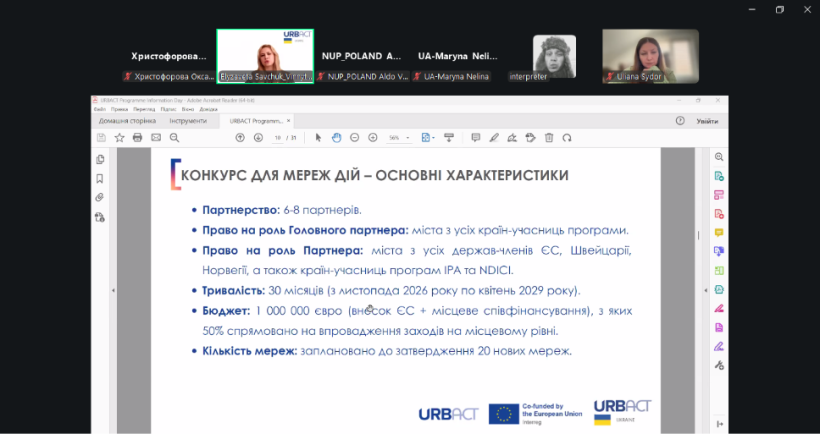820x434 pixels.
Task: Click the Print icon in Acrobat toolbar
Action: (138, 138)
